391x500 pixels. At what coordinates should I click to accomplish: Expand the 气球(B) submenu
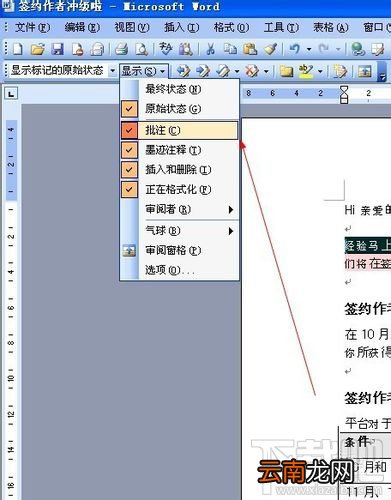pos(179,231)
